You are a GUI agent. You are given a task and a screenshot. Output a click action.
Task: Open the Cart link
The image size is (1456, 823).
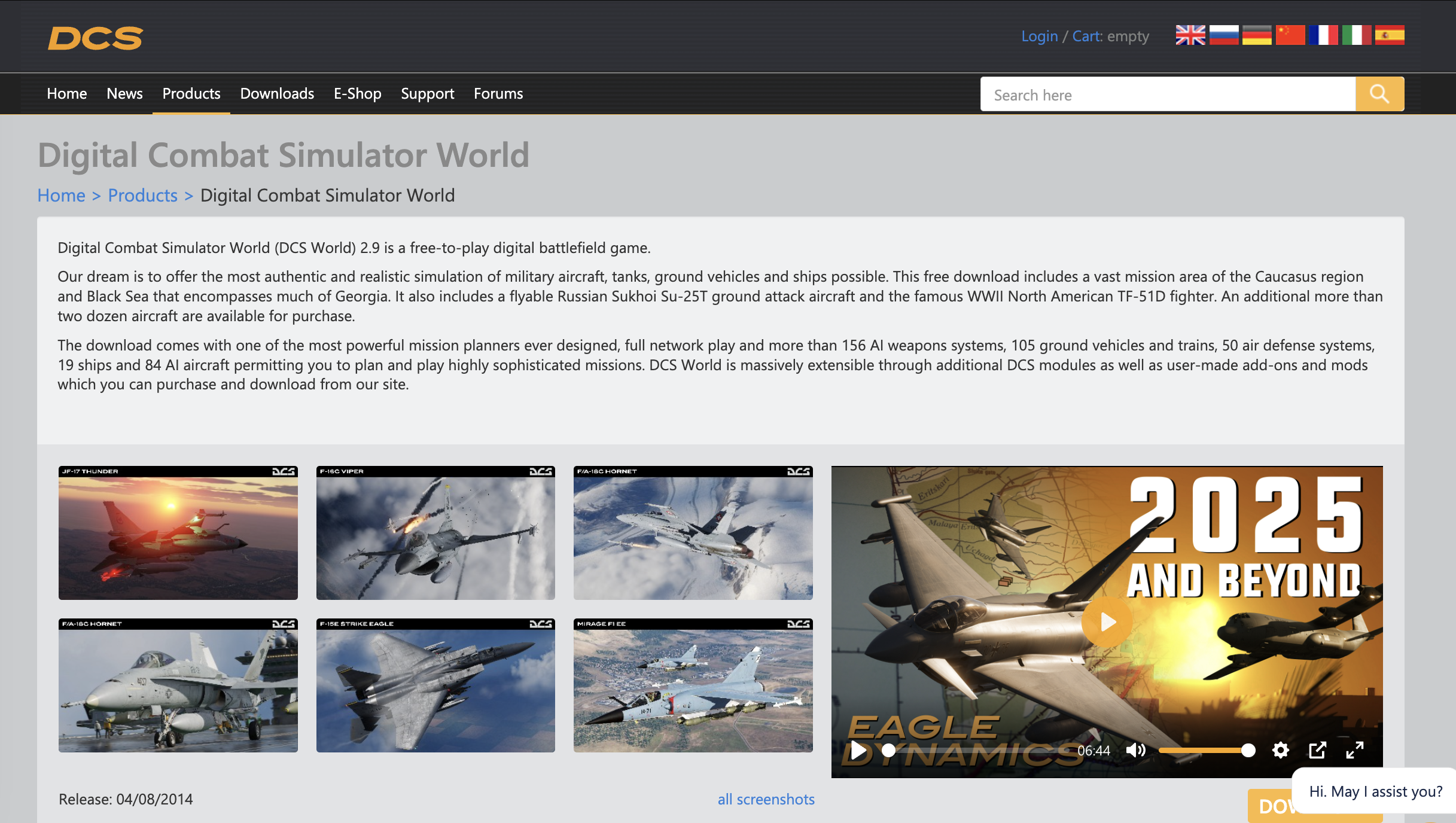click(x=1086, y=36)
